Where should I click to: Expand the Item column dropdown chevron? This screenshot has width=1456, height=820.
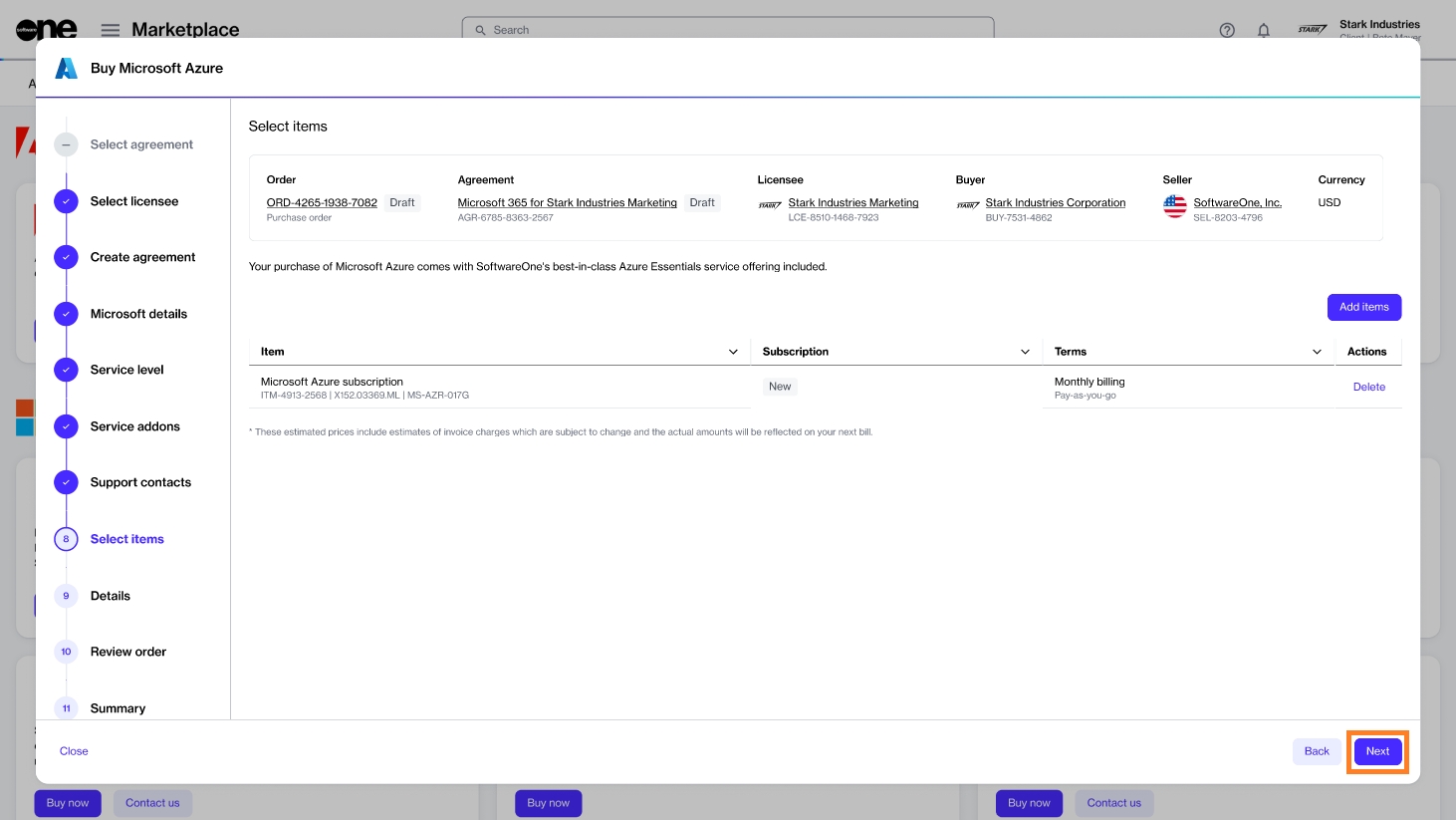733,352
